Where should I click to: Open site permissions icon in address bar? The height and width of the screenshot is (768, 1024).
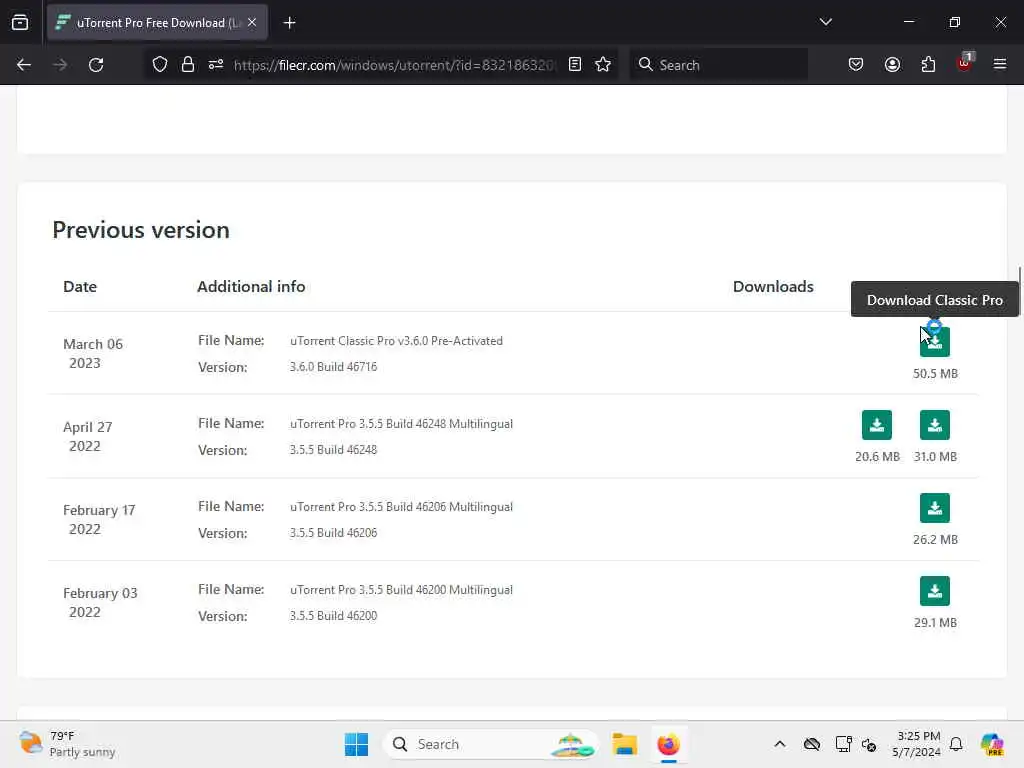tap(216, 65)
